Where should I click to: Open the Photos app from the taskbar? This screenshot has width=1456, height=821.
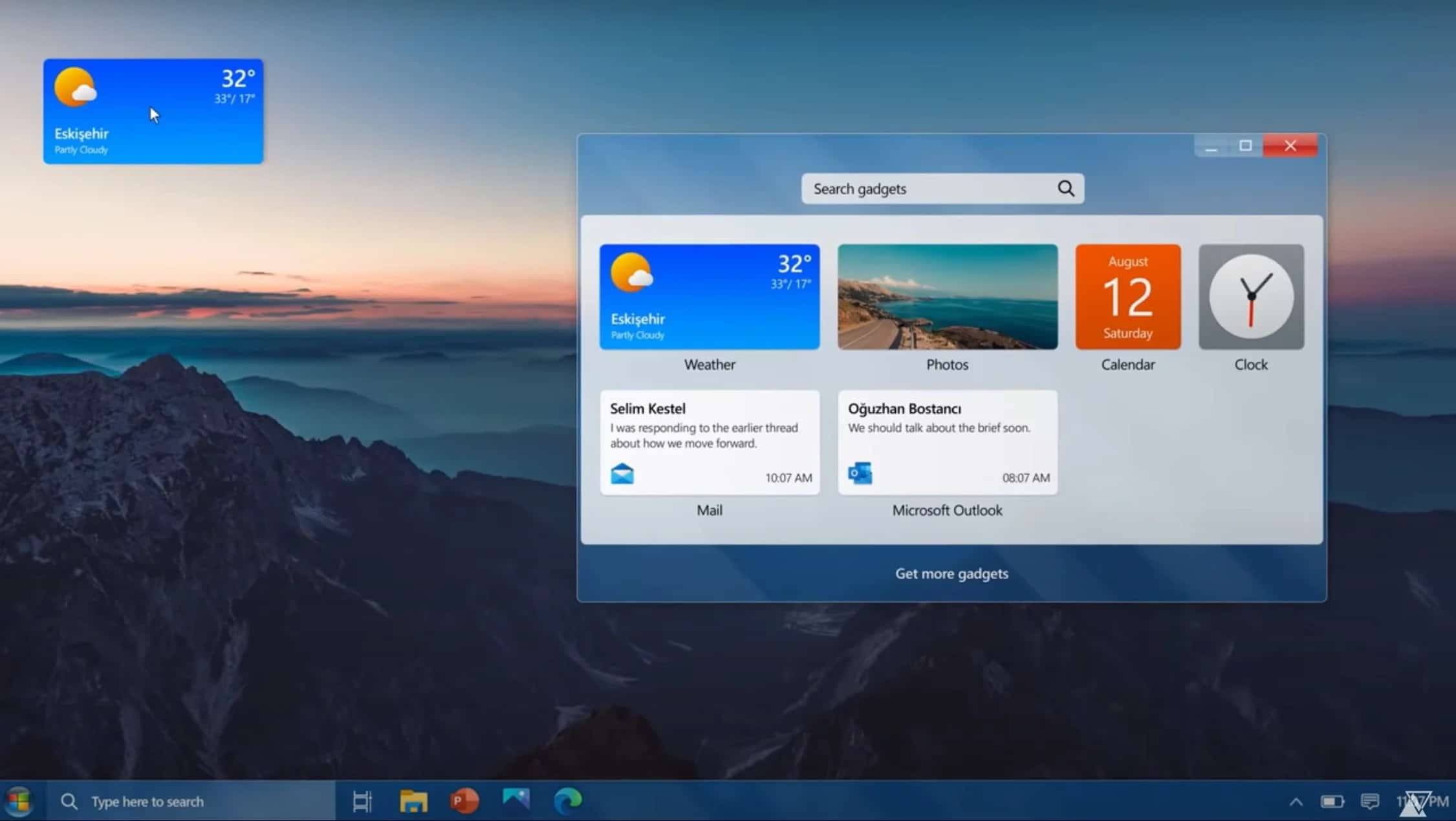(516, 800)
